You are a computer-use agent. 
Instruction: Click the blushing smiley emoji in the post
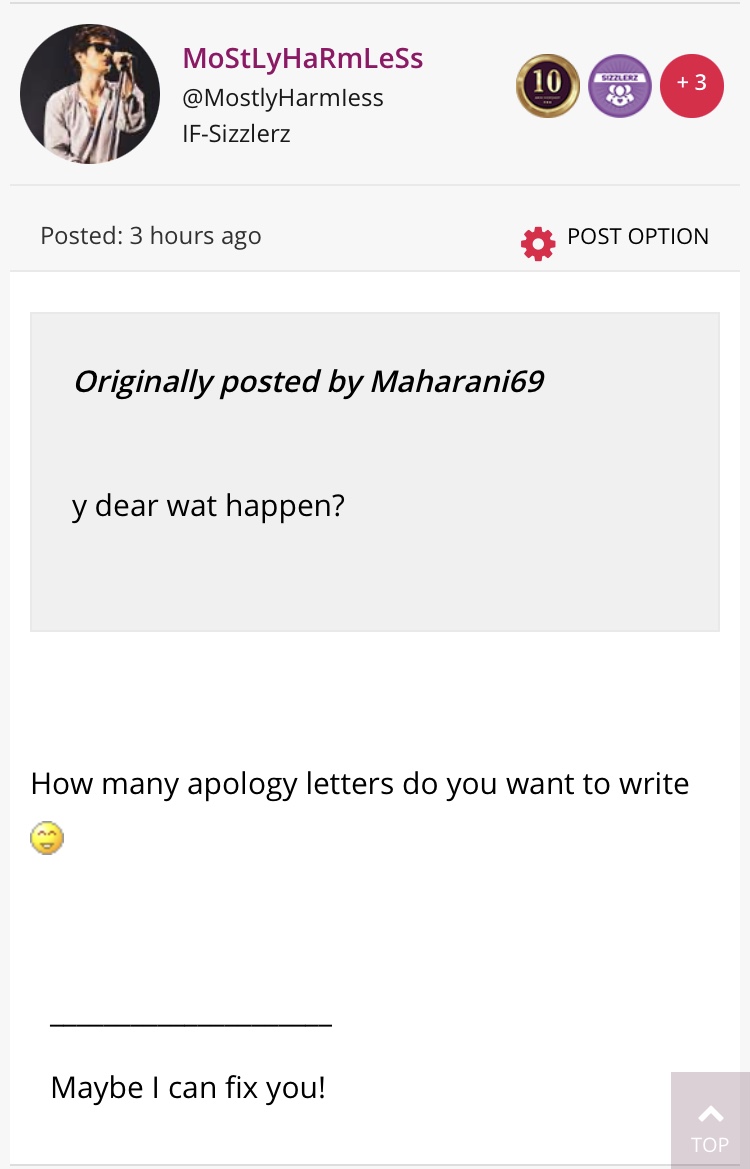pyautogui.click(x=47, y=837)
